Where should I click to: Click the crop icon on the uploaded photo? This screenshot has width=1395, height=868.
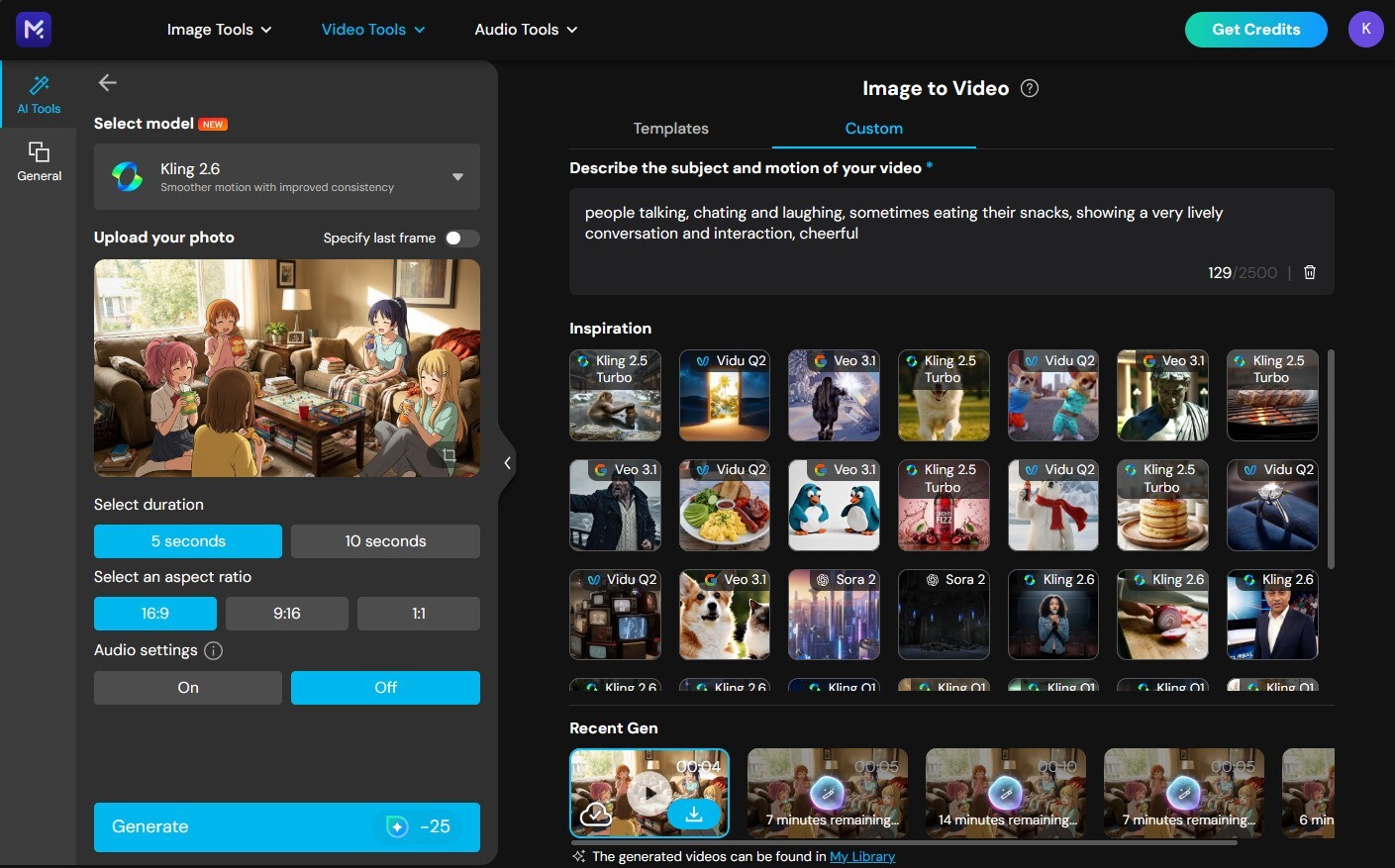pyautogui.click(x=448, y=454)
